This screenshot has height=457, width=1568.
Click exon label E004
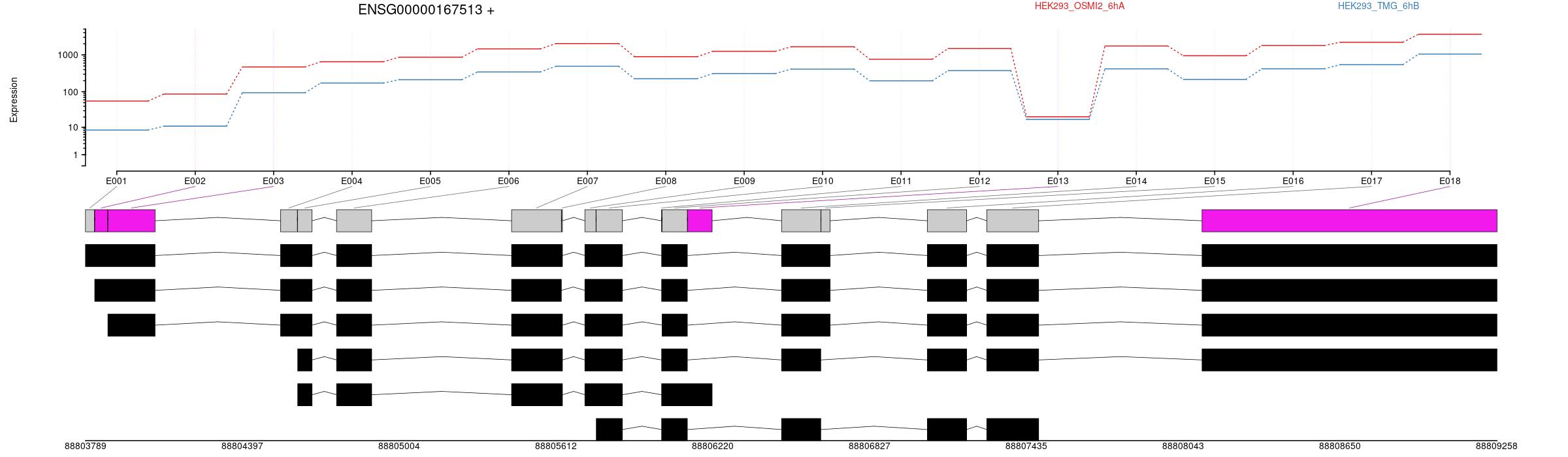pyautogui.click(x=351, y=181)
